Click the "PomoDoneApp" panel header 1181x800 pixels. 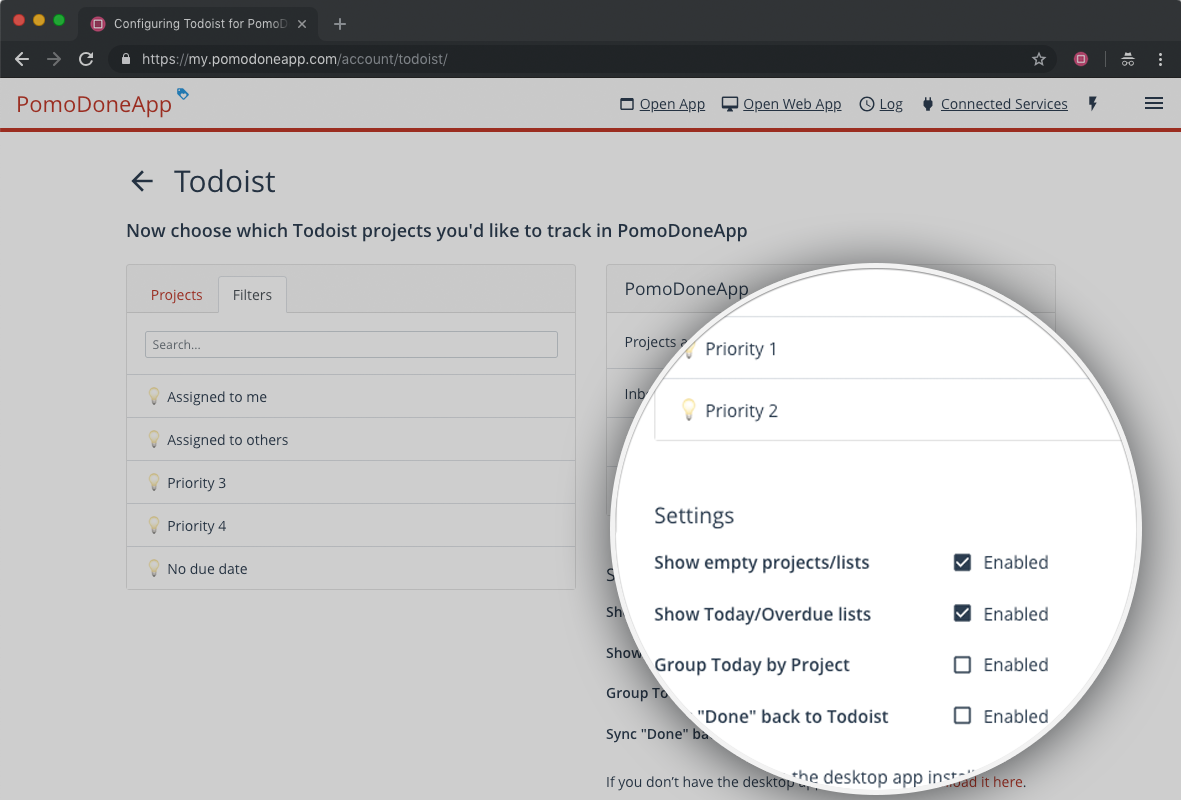[686, 289]
